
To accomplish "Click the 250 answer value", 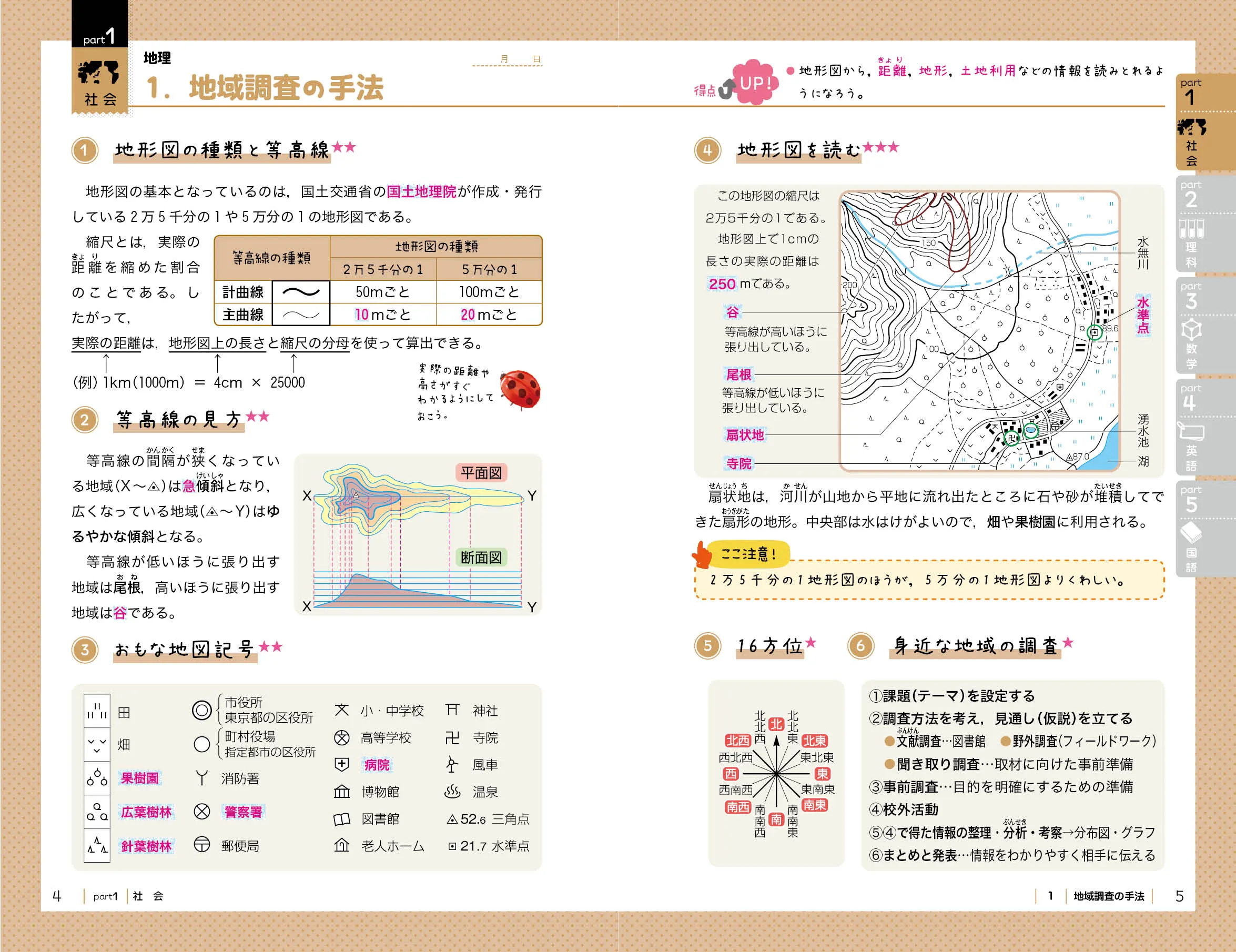I will 722,283.
